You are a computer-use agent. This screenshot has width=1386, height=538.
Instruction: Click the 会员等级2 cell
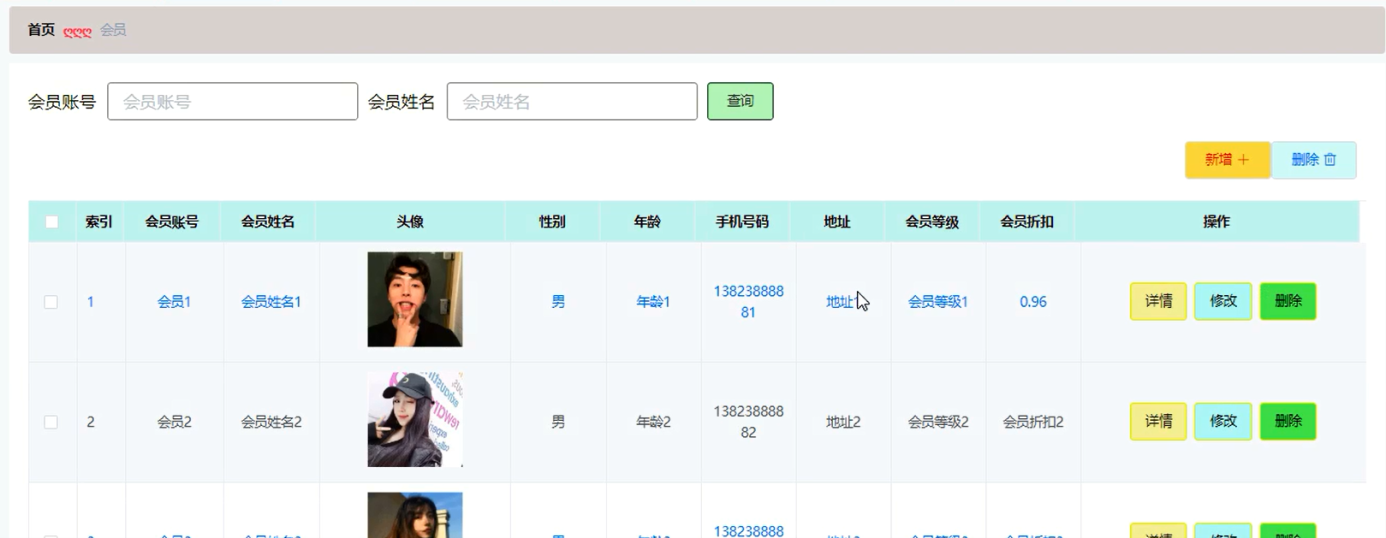point(938,422)
